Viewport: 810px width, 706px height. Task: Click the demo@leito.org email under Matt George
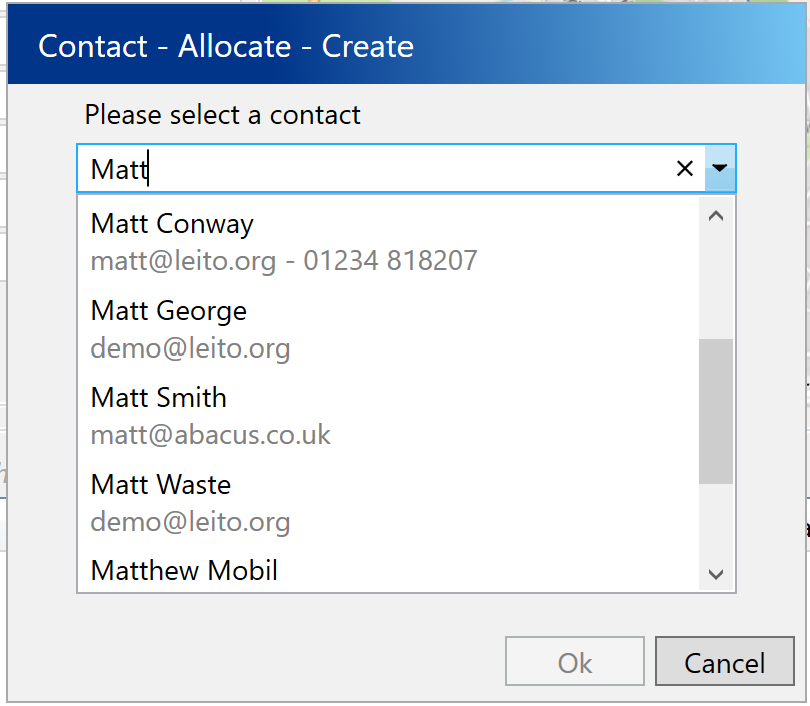tap(190, 349)
